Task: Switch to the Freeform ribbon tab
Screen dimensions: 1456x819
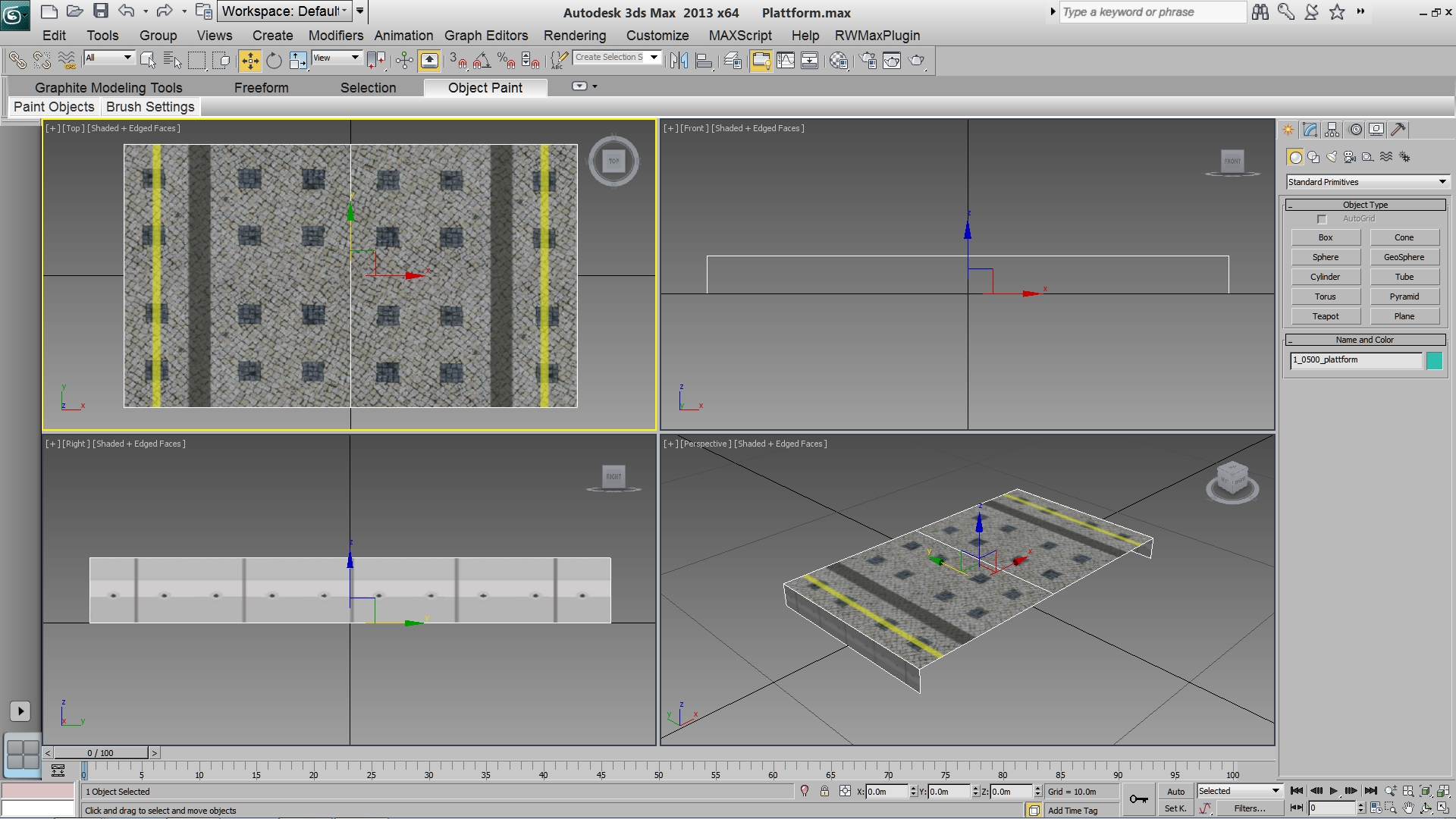Action: tap(261, 88)
